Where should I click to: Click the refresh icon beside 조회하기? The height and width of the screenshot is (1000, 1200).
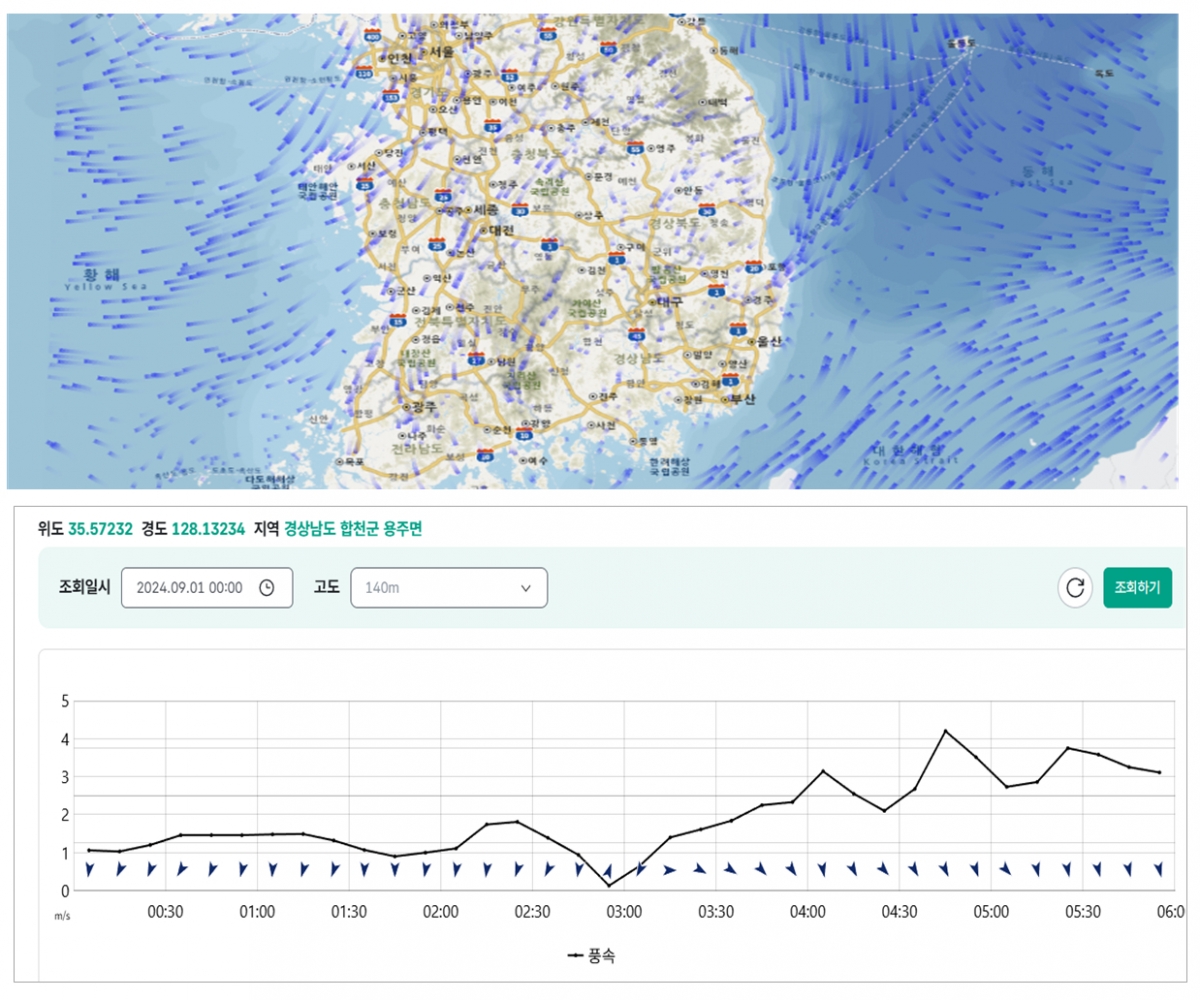click(1075, 588)
